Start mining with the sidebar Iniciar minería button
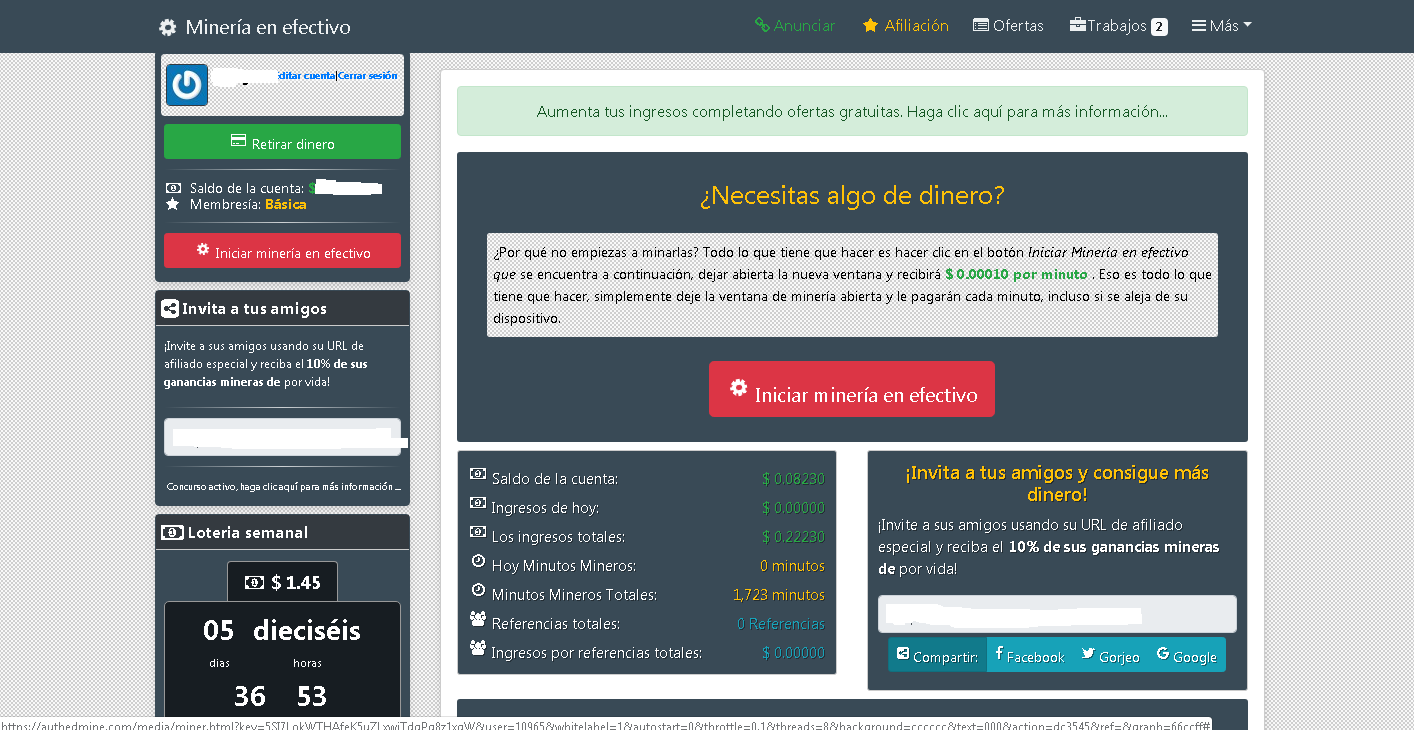This screenshot has height=730, width=1414. coord(282,251)
